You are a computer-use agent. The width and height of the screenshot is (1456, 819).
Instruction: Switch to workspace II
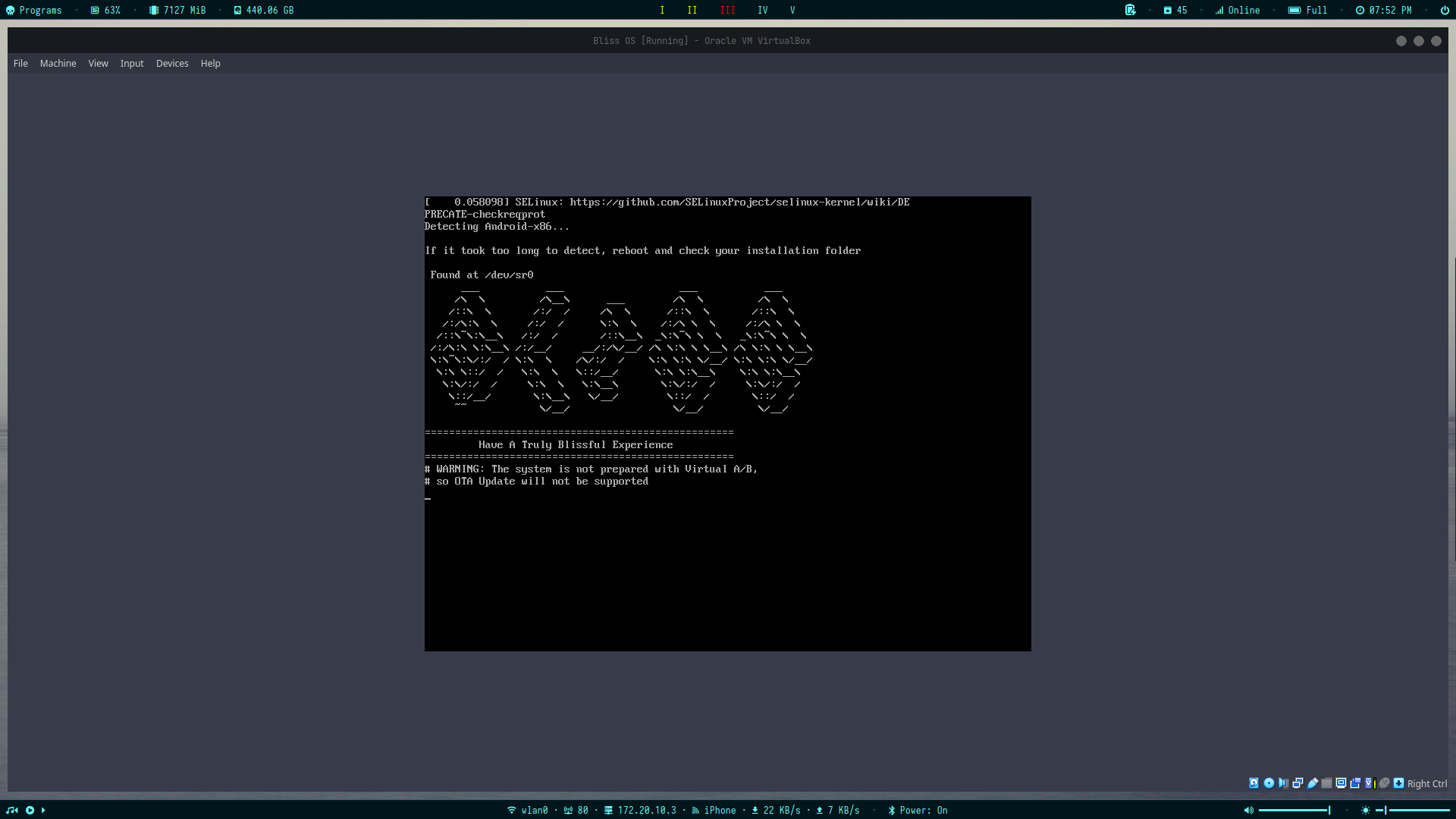click(692, 10)
